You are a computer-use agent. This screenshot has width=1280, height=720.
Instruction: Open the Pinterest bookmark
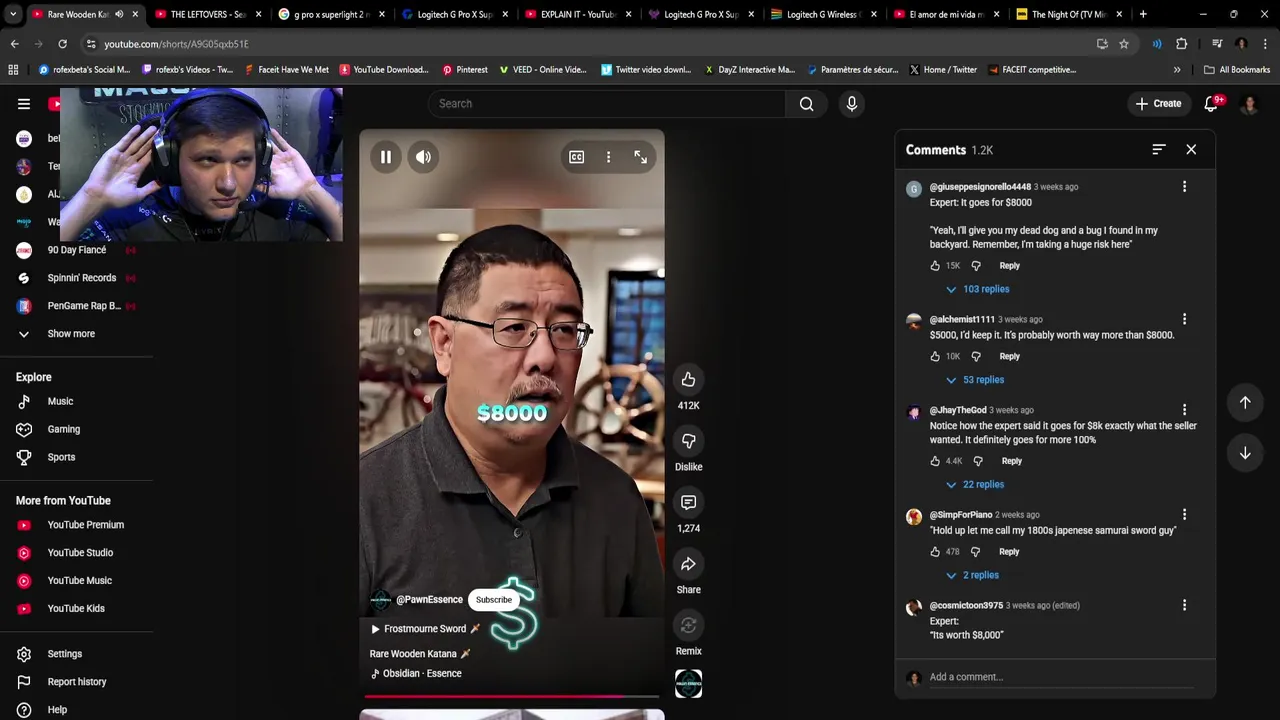(465, 70)
